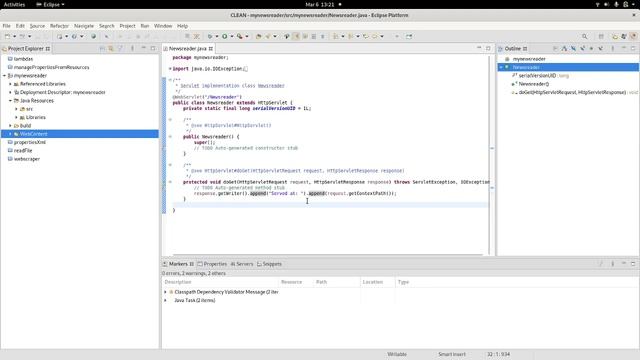
Task: Switch to the Snippets tab
Action: click(x=269, y=264)
